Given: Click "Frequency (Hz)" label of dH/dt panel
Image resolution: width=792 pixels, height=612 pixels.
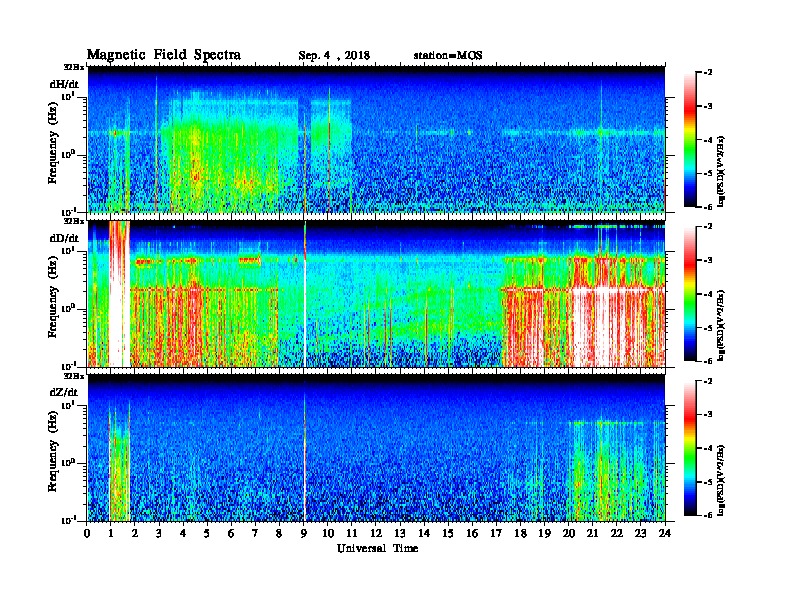Looking at the screenshot, I should point(53,143).
